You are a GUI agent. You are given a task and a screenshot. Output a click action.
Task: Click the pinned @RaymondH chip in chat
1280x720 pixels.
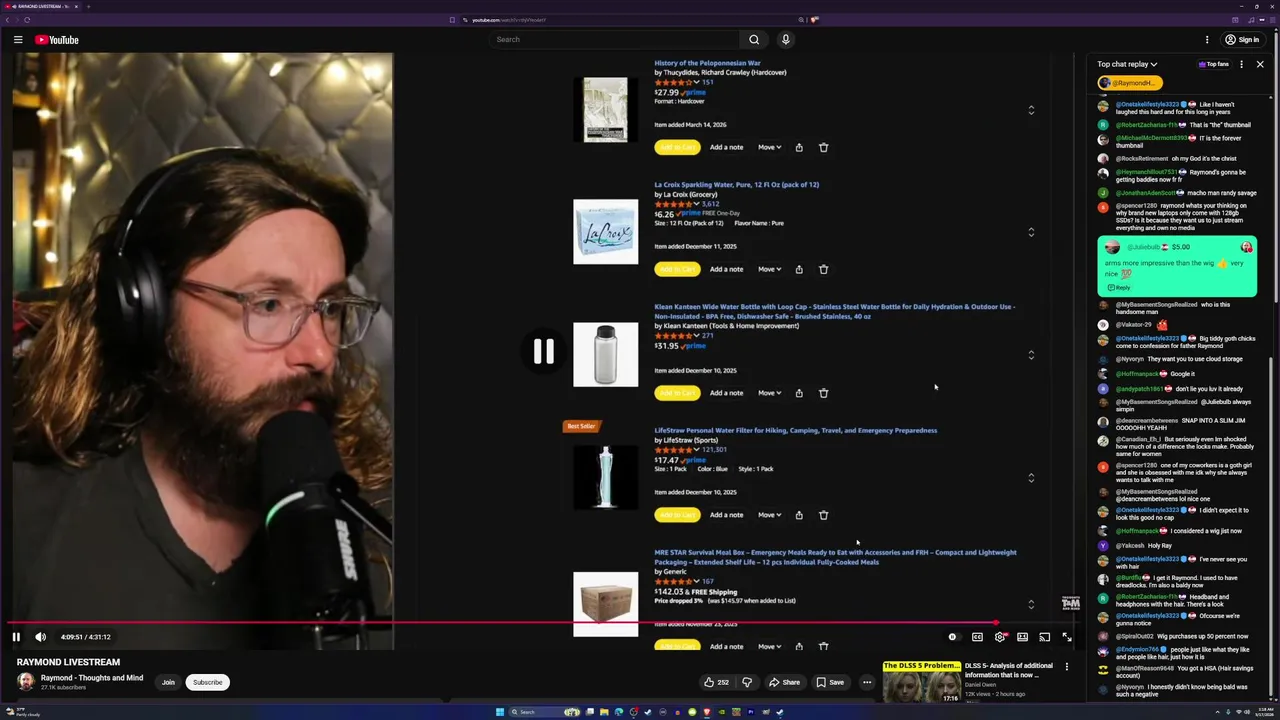coord(1129,83)
